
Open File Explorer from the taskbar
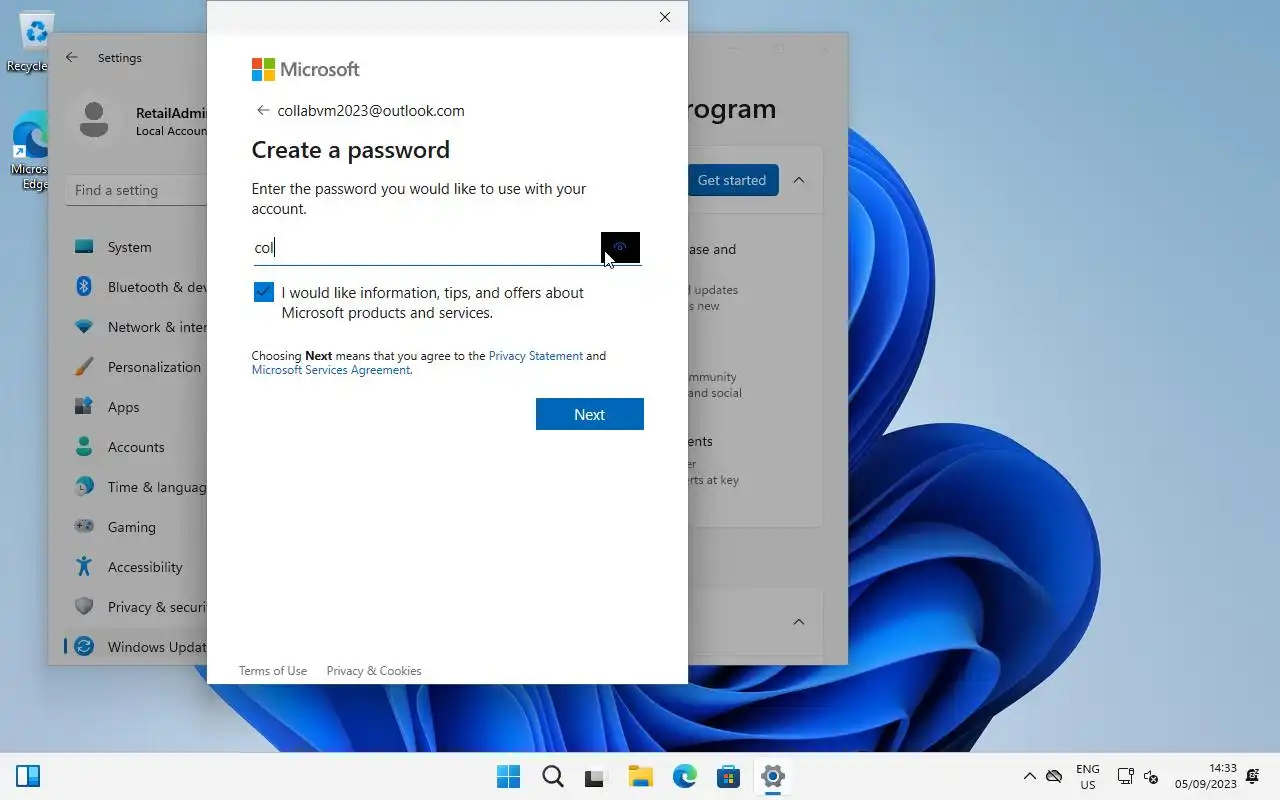640,776
